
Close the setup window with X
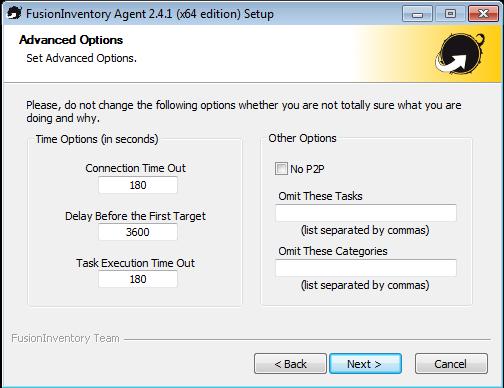(x=483, y=14)
